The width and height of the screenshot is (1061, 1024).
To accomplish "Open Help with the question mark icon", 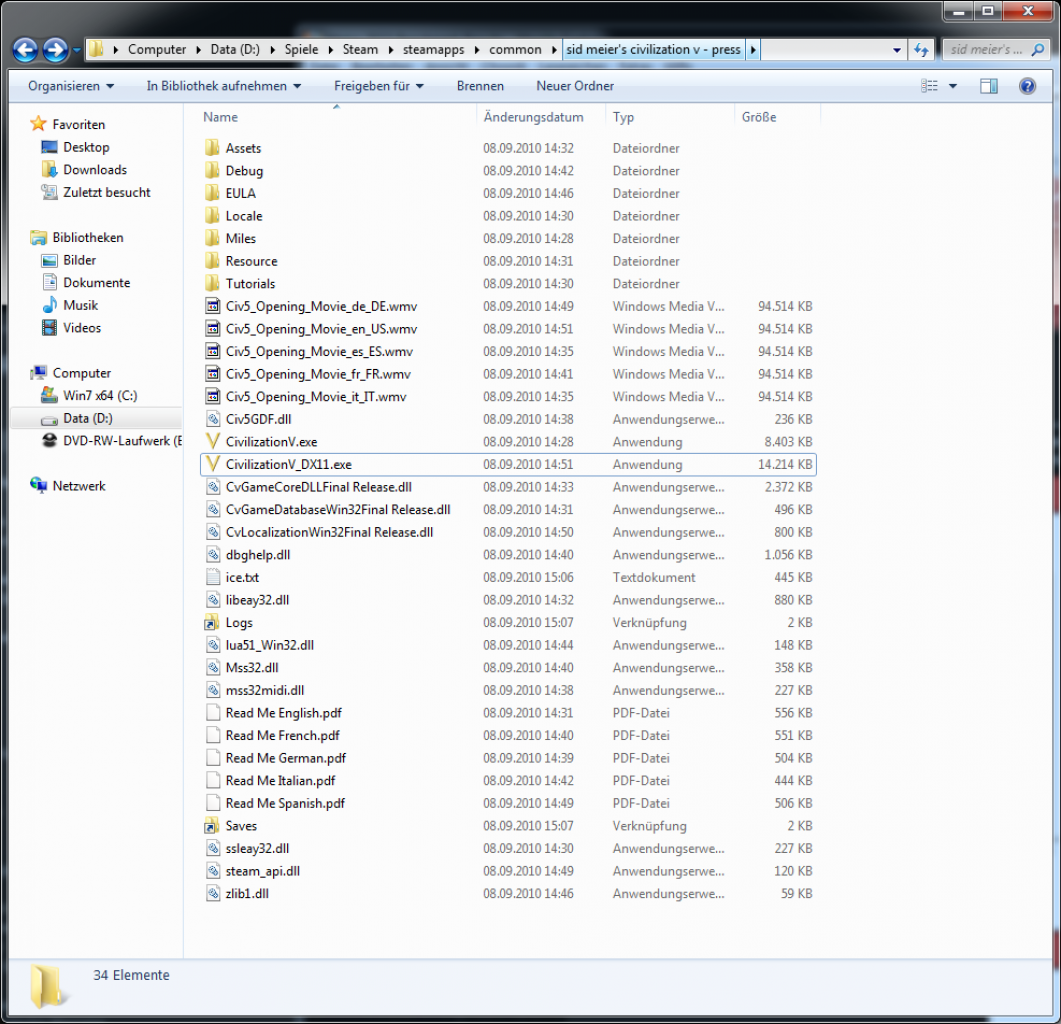I will (1027, 86).
